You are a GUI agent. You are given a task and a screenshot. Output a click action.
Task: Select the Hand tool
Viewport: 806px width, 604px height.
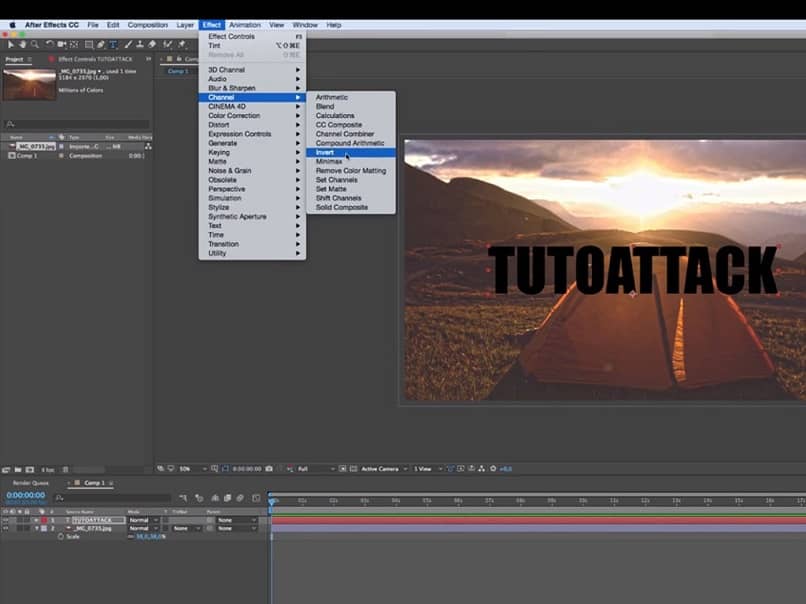[x=23, y=44]
